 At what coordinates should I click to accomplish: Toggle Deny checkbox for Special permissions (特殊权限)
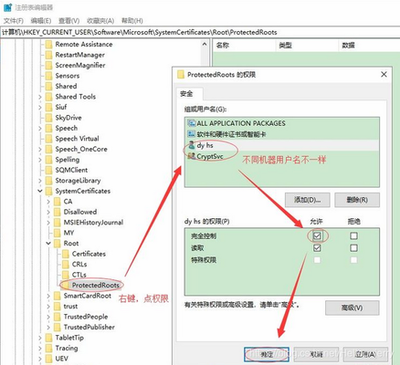click(354, 260)
